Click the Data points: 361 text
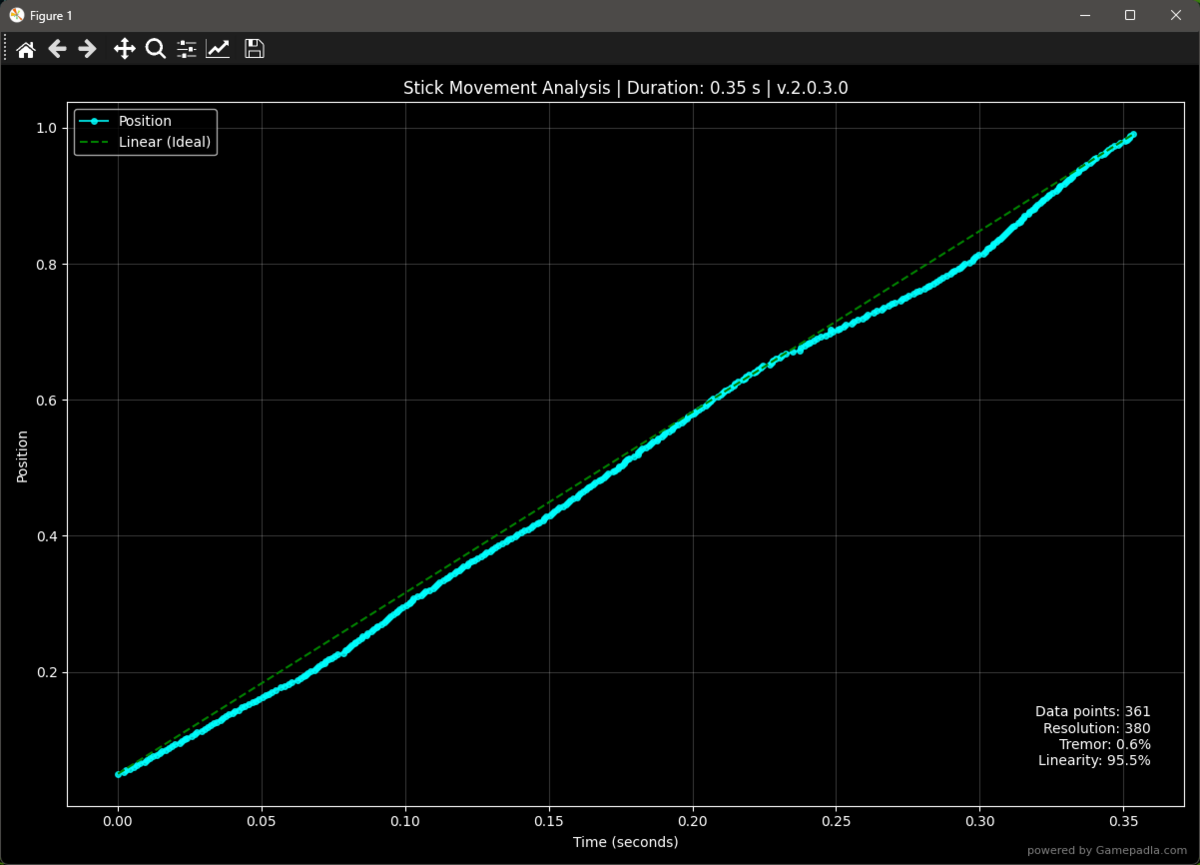This screenshot has height=865, width=1200. 1093,711
